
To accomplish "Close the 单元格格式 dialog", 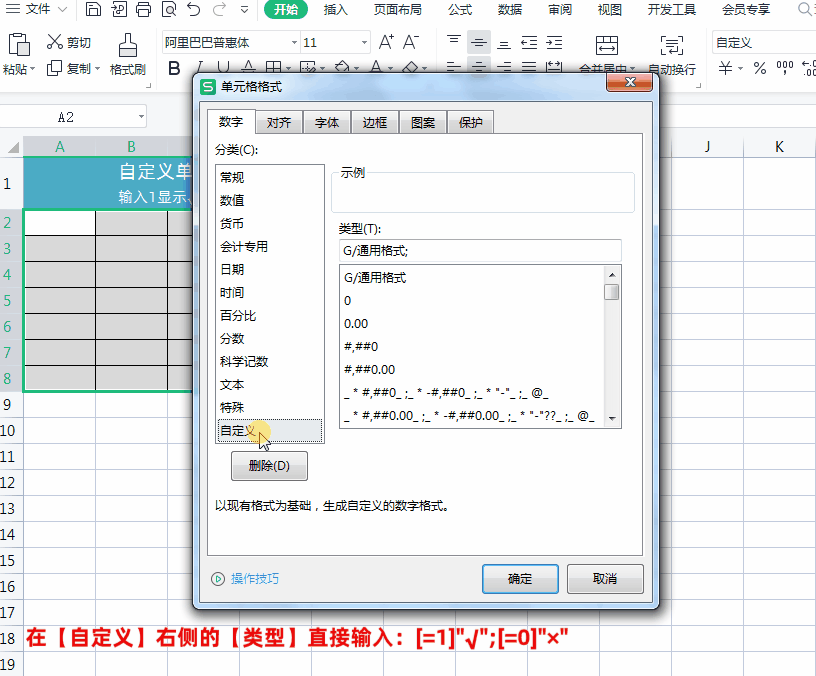I will pyautogui.click(x=630, y=82).
